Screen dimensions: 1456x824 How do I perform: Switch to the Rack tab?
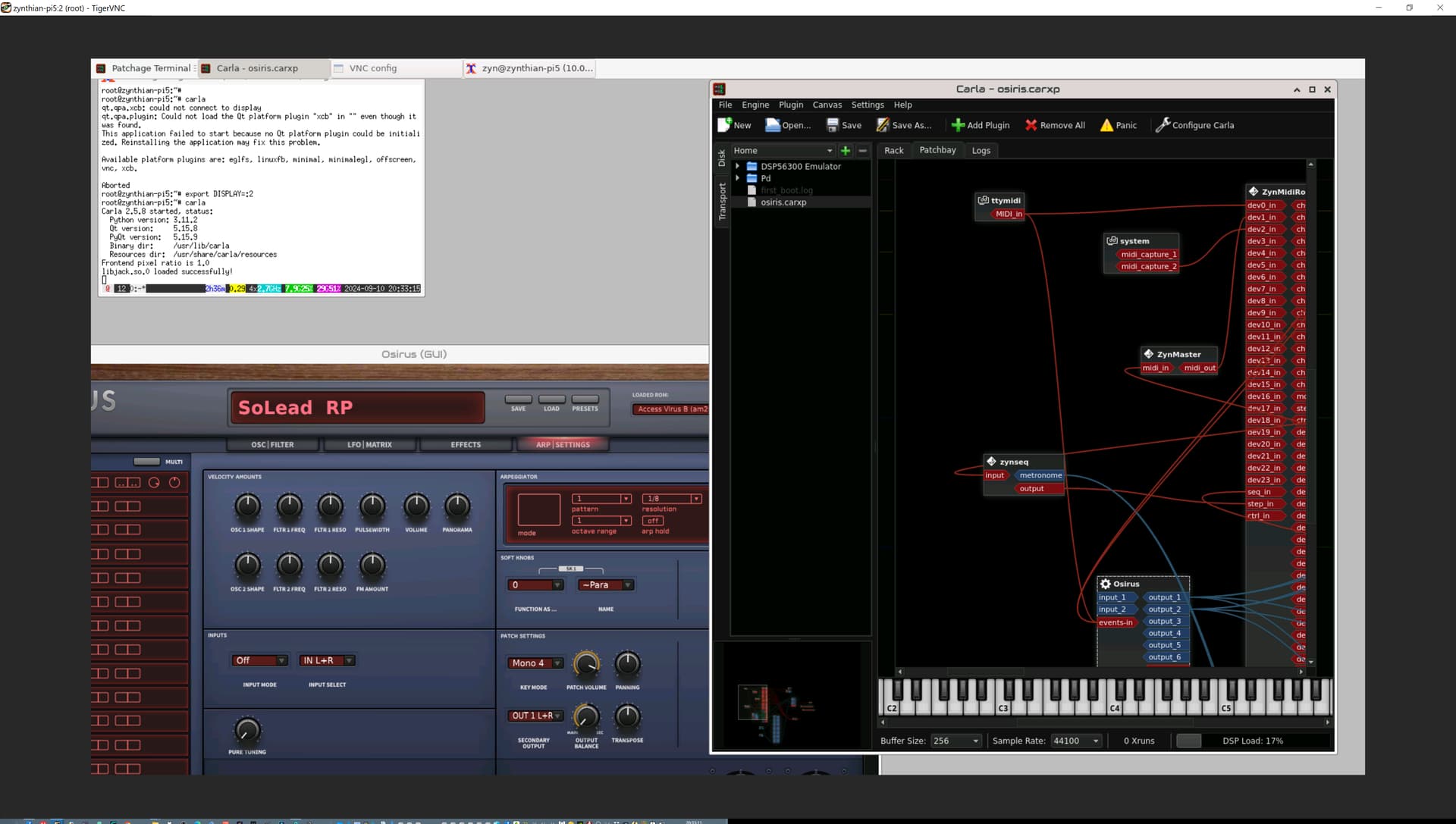click(893, 151)
